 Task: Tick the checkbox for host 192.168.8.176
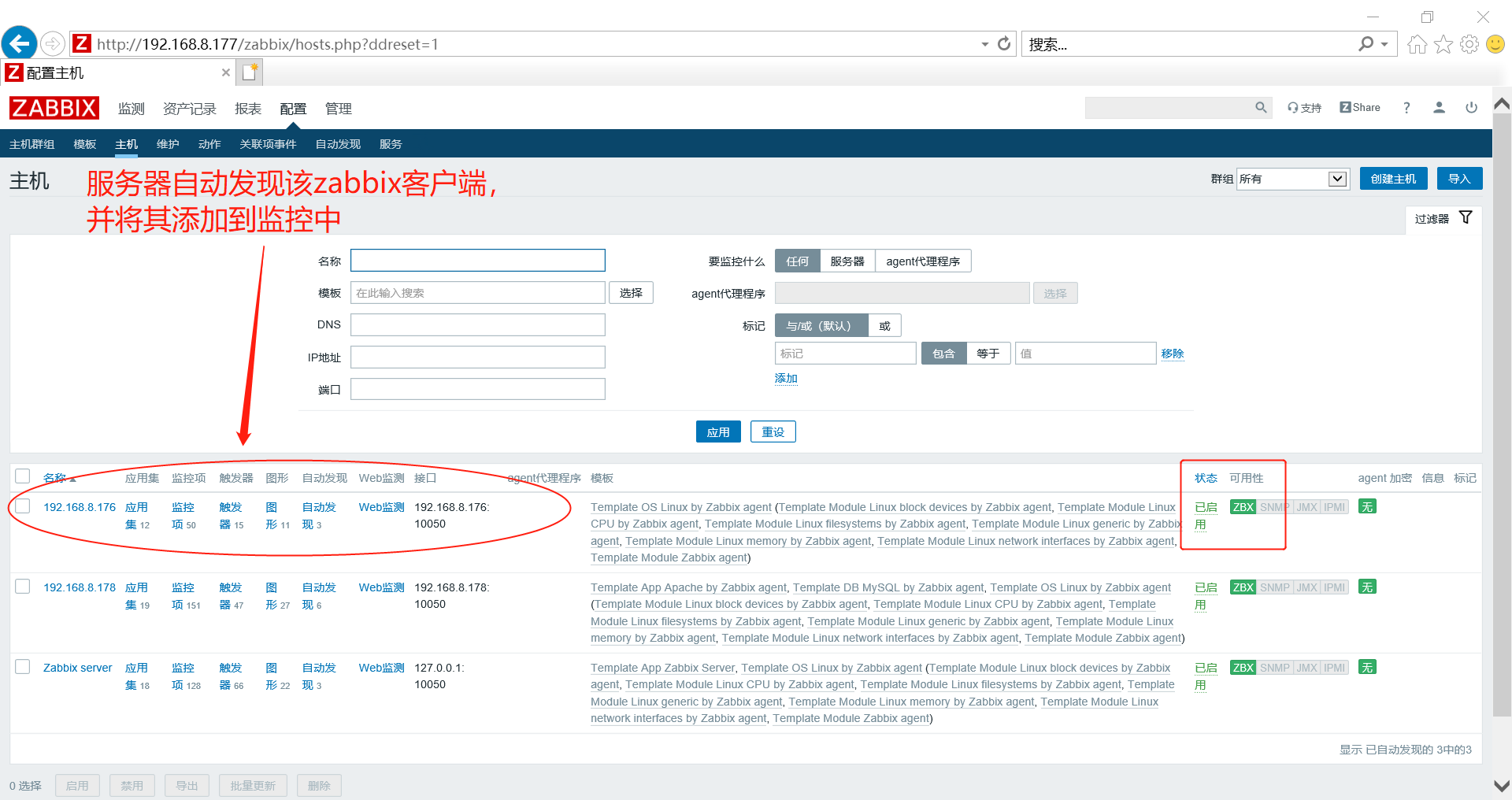23,506
